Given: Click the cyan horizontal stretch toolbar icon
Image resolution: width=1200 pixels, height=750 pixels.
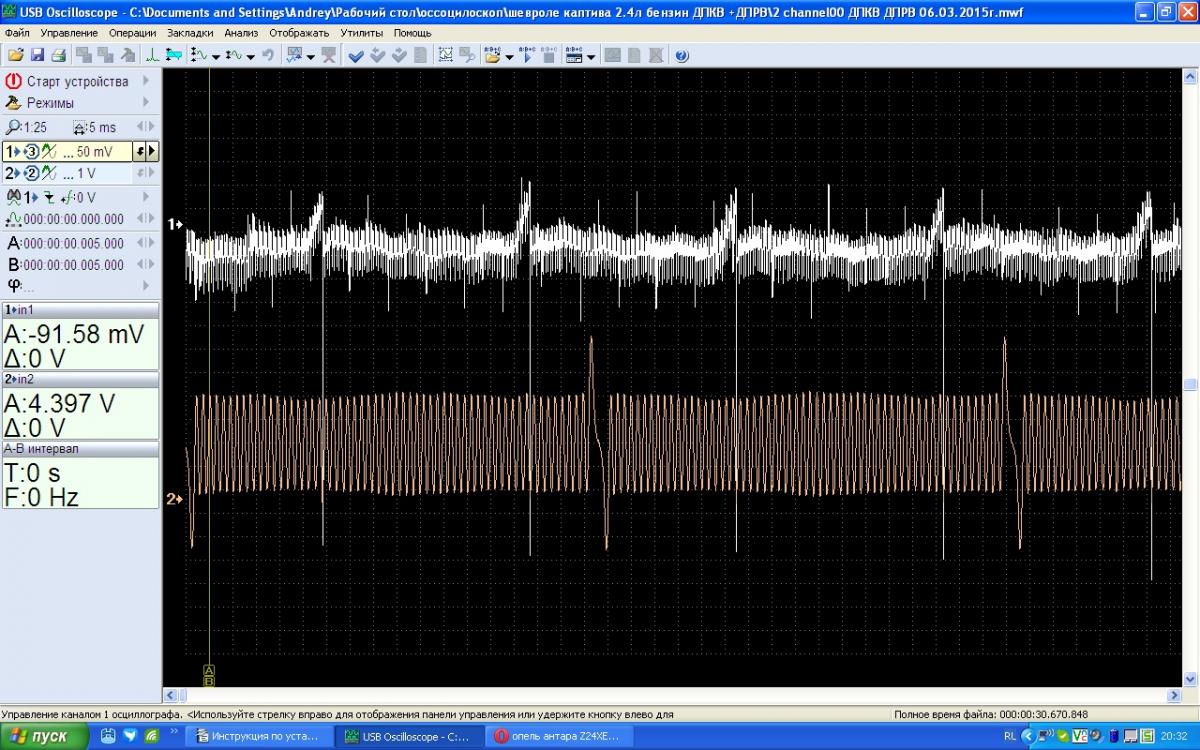Looking at the screenshot, I should click(x=173, y=56).
